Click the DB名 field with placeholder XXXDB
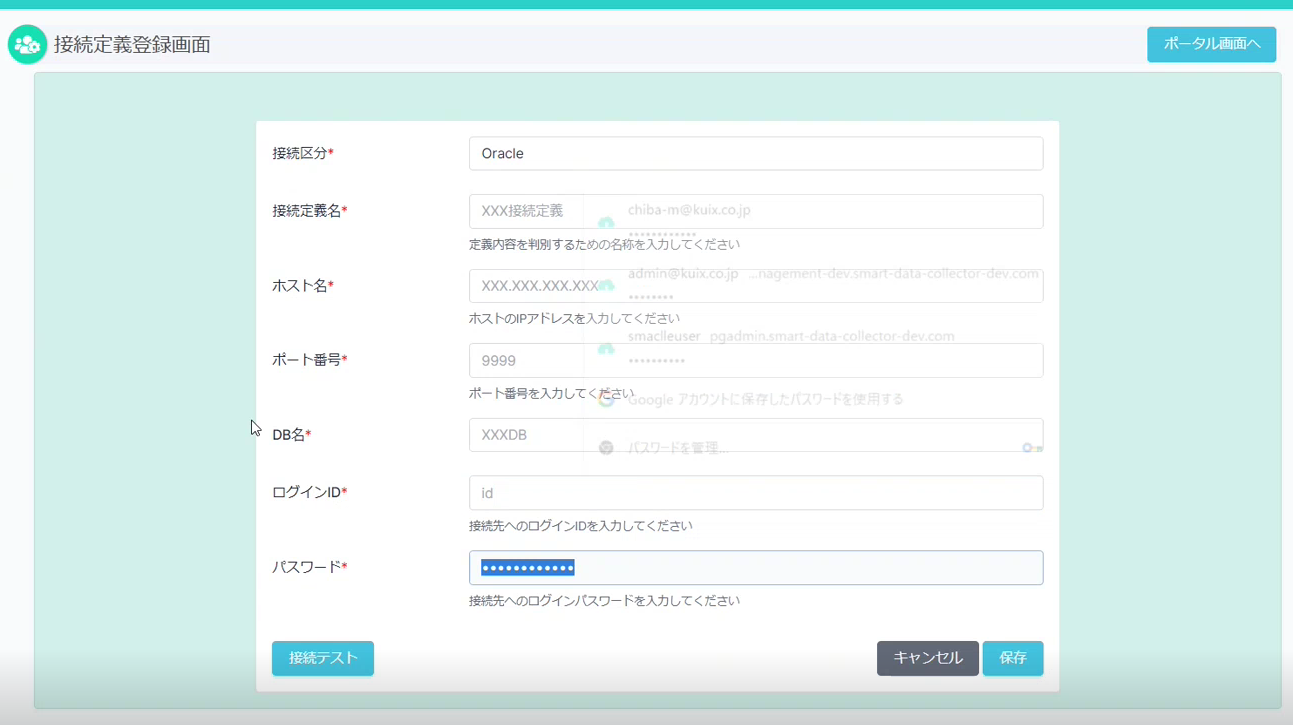The height and width of the screenshot is (725, 1293). pyautogui.click(x=756, y=435)
